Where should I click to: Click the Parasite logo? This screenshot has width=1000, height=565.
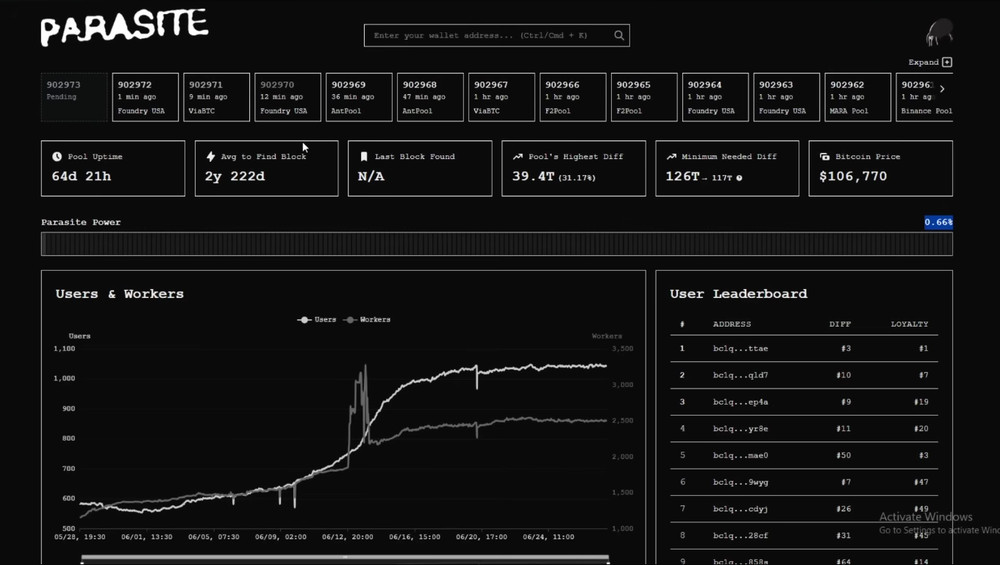[124, 27]
